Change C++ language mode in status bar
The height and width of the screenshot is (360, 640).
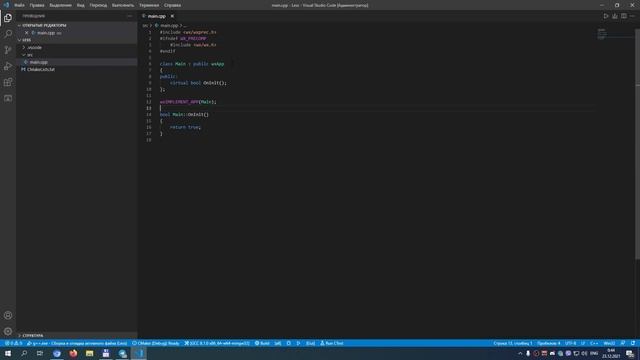(x=594, y=343)
